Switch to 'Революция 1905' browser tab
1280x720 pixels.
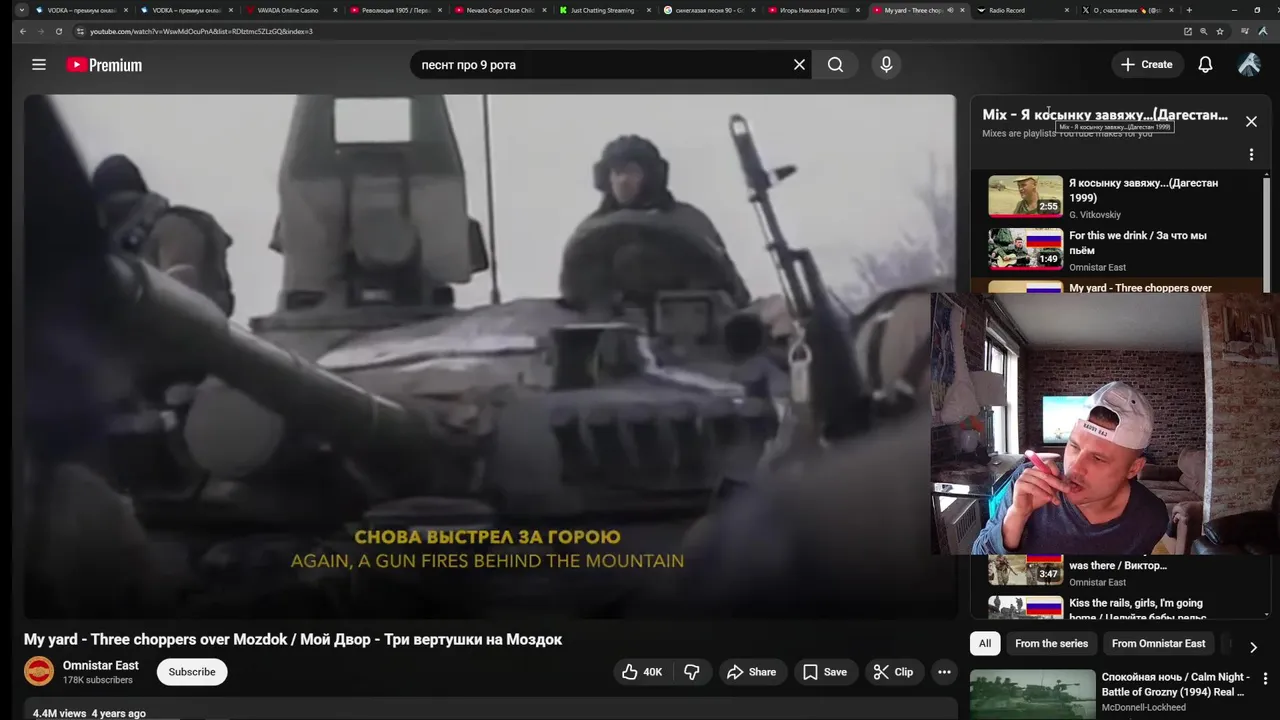tap(395, 10)
